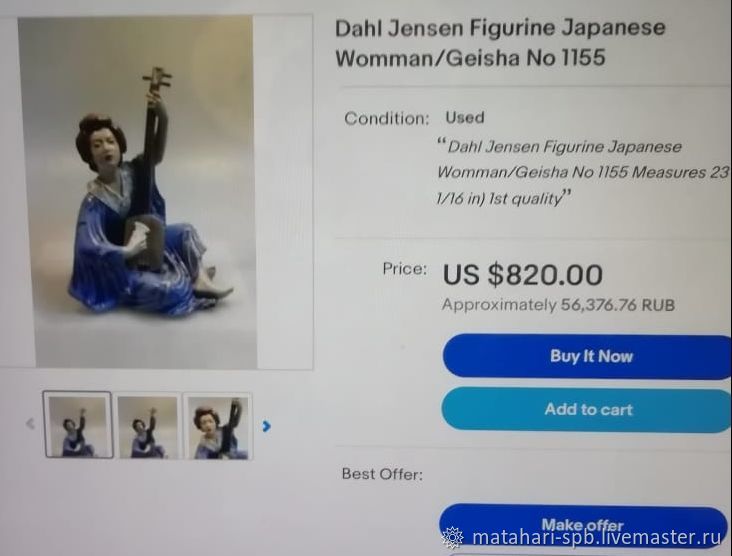Go back with left thumbnail arrow
Image resolution: width=732 pixels, height=556 pixels.
30,424
